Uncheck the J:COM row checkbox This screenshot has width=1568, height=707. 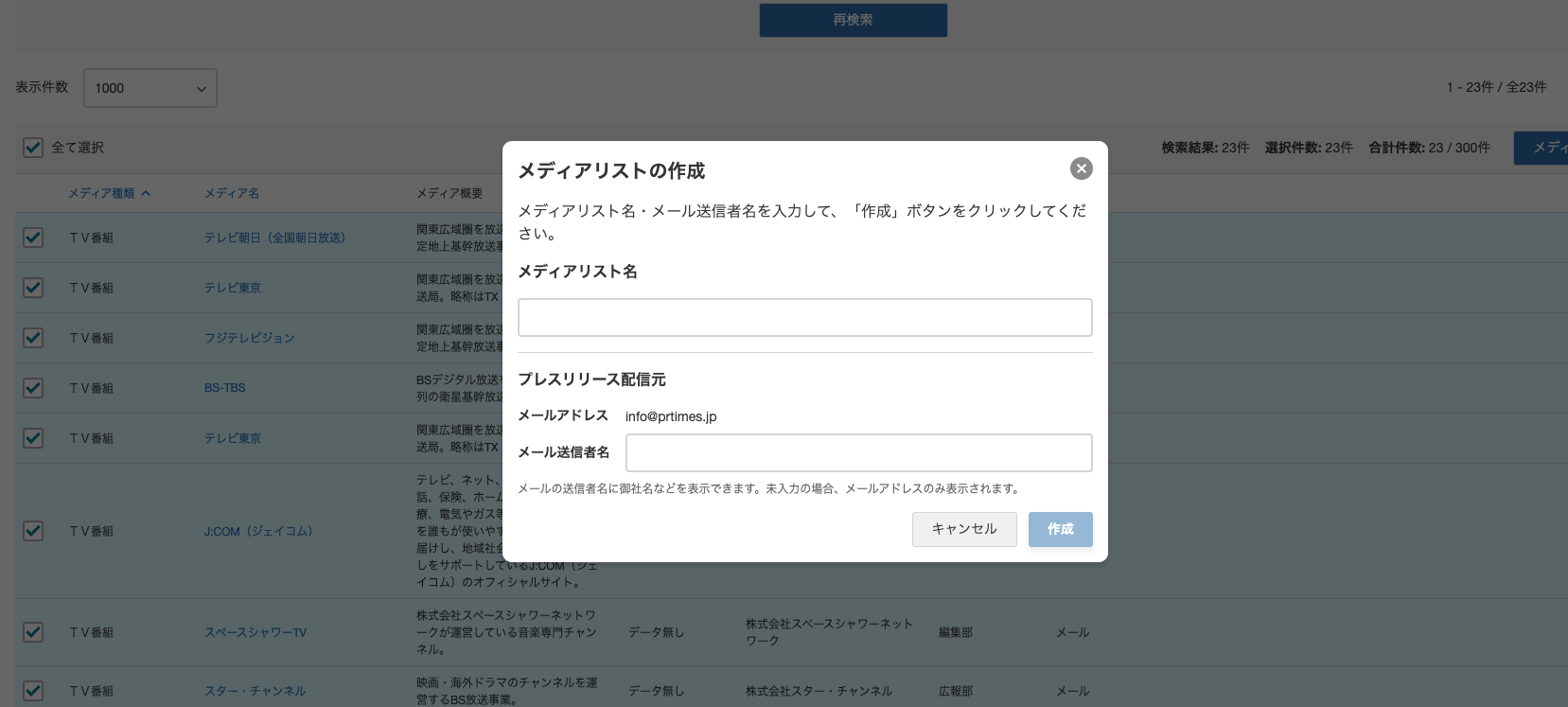tap(33, 531)
